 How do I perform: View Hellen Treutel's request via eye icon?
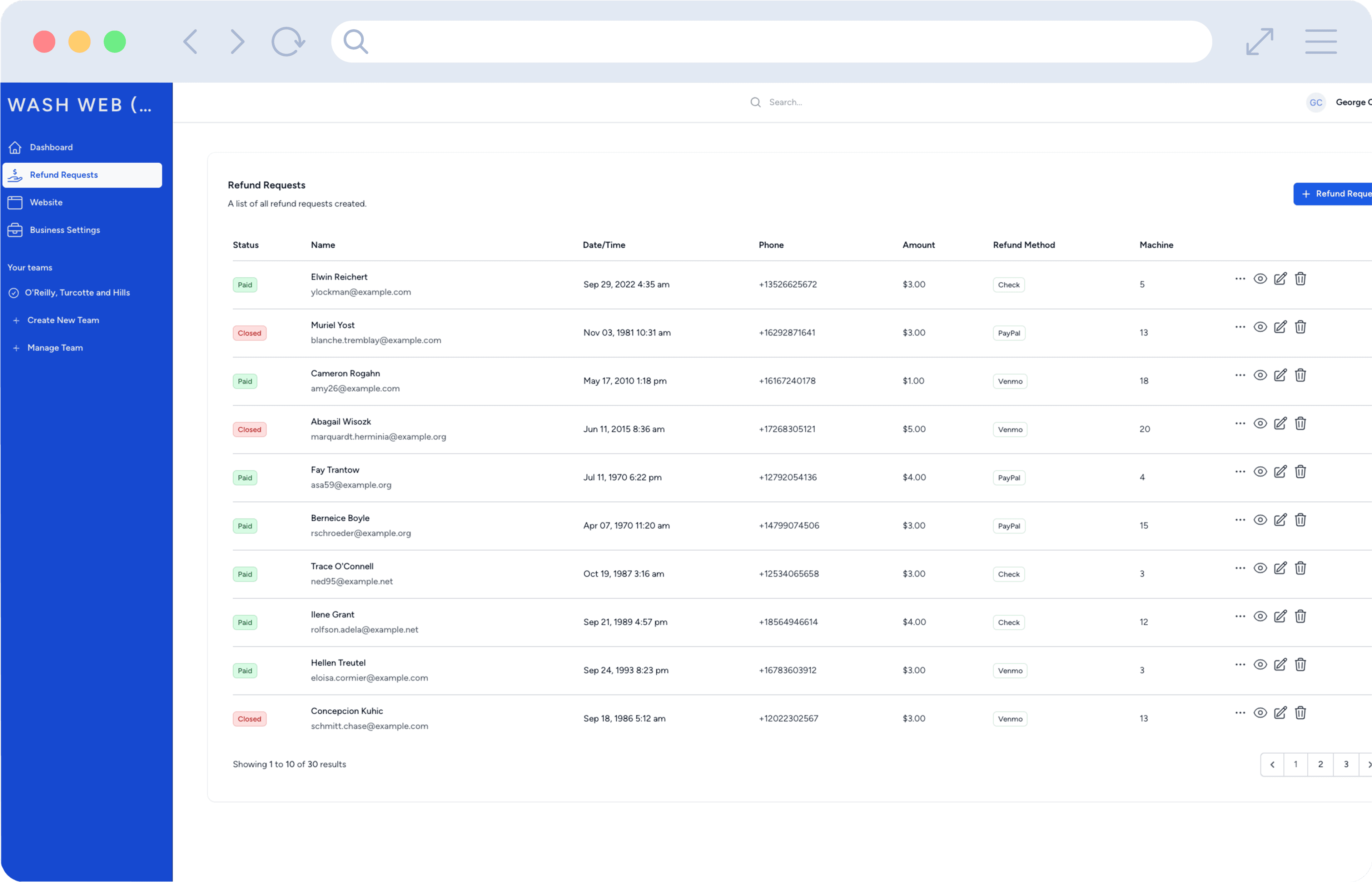[x=1260, y=664]
